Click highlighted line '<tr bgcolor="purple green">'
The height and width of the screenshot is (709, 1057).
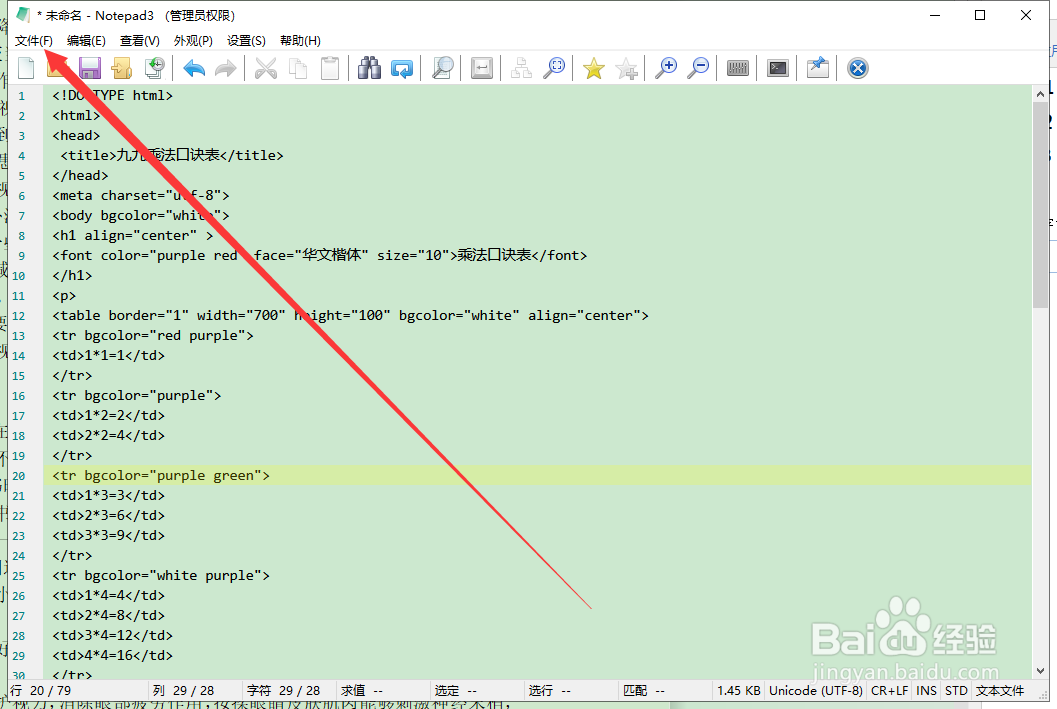[161, 475]
